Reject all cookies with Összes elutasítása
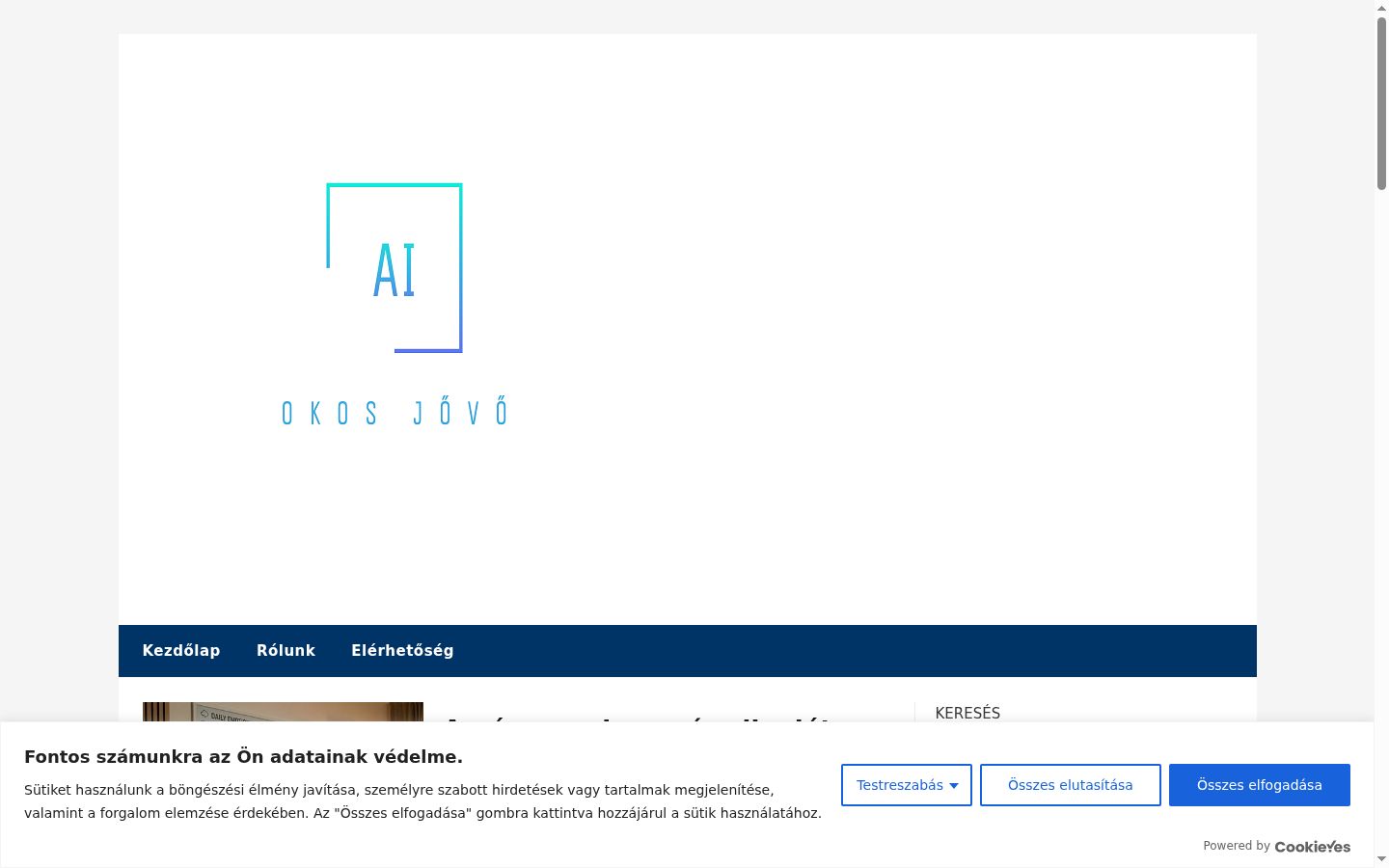This screenshot has height=868, width=1389. click(1071, 785)
